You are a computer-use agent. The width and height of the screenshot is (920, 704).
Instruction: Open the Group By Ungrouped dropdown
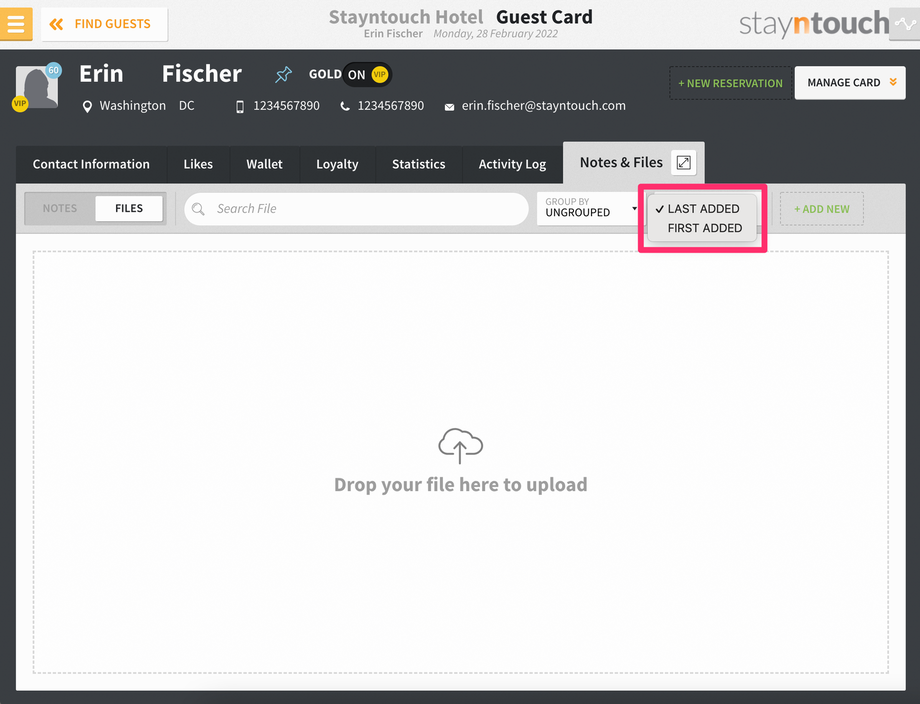pyautogui.click(x=590, y=208)
